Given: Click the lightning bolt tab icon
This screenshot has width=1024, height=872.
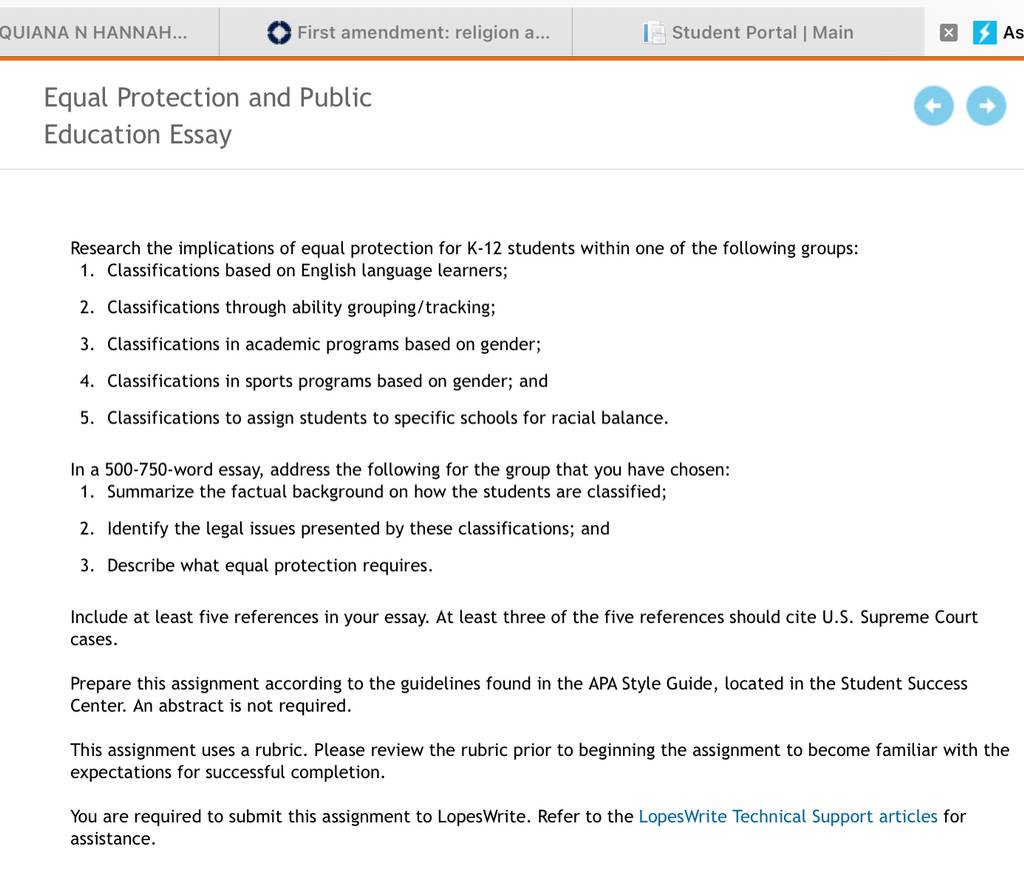Looking at the screenshot, I should (984, 33).
